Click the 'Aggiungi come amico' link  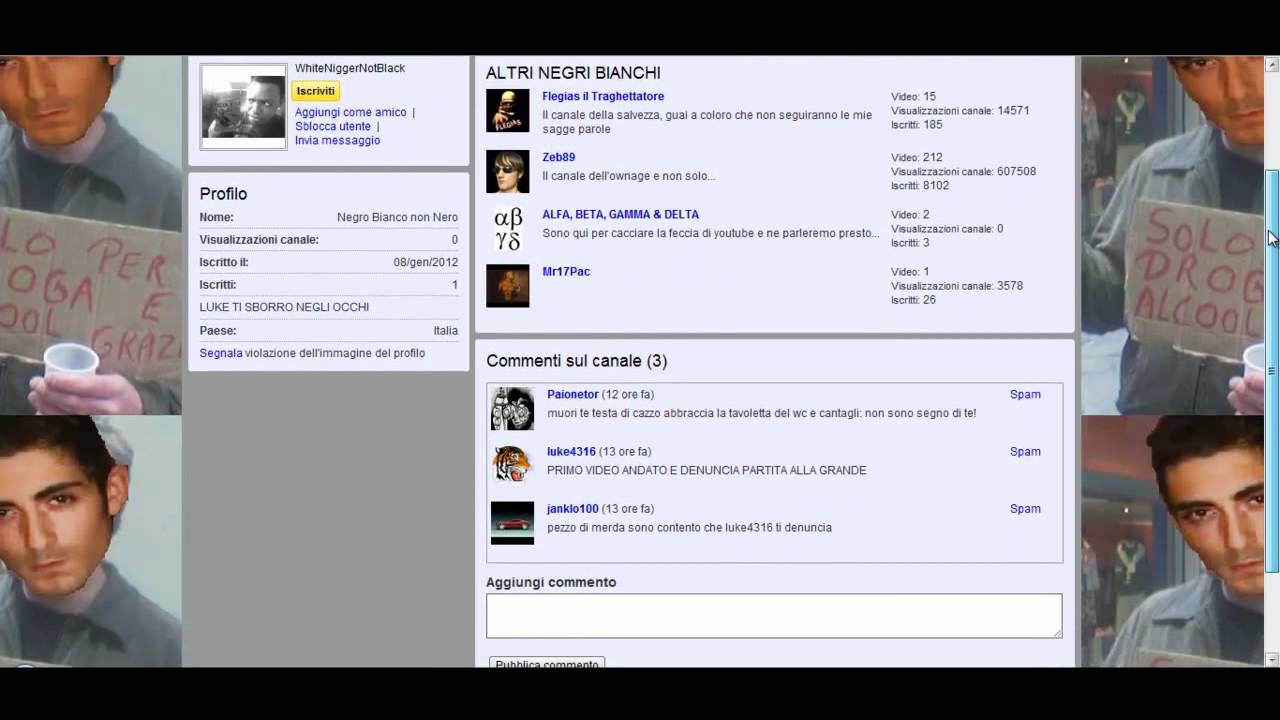coord(350,113)
